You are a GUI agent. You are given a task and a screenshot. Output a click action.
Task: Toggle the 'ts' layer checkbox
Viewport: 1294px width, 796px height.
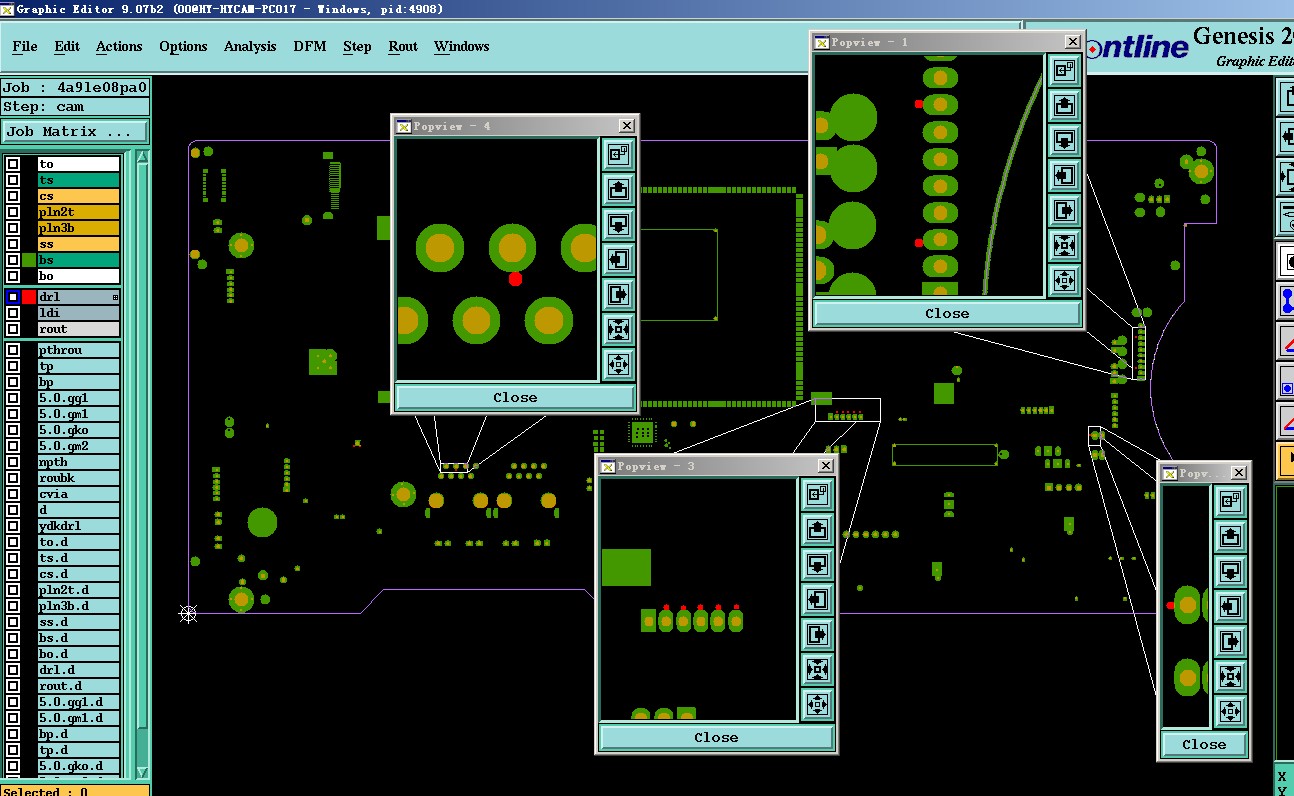(13, 180)
